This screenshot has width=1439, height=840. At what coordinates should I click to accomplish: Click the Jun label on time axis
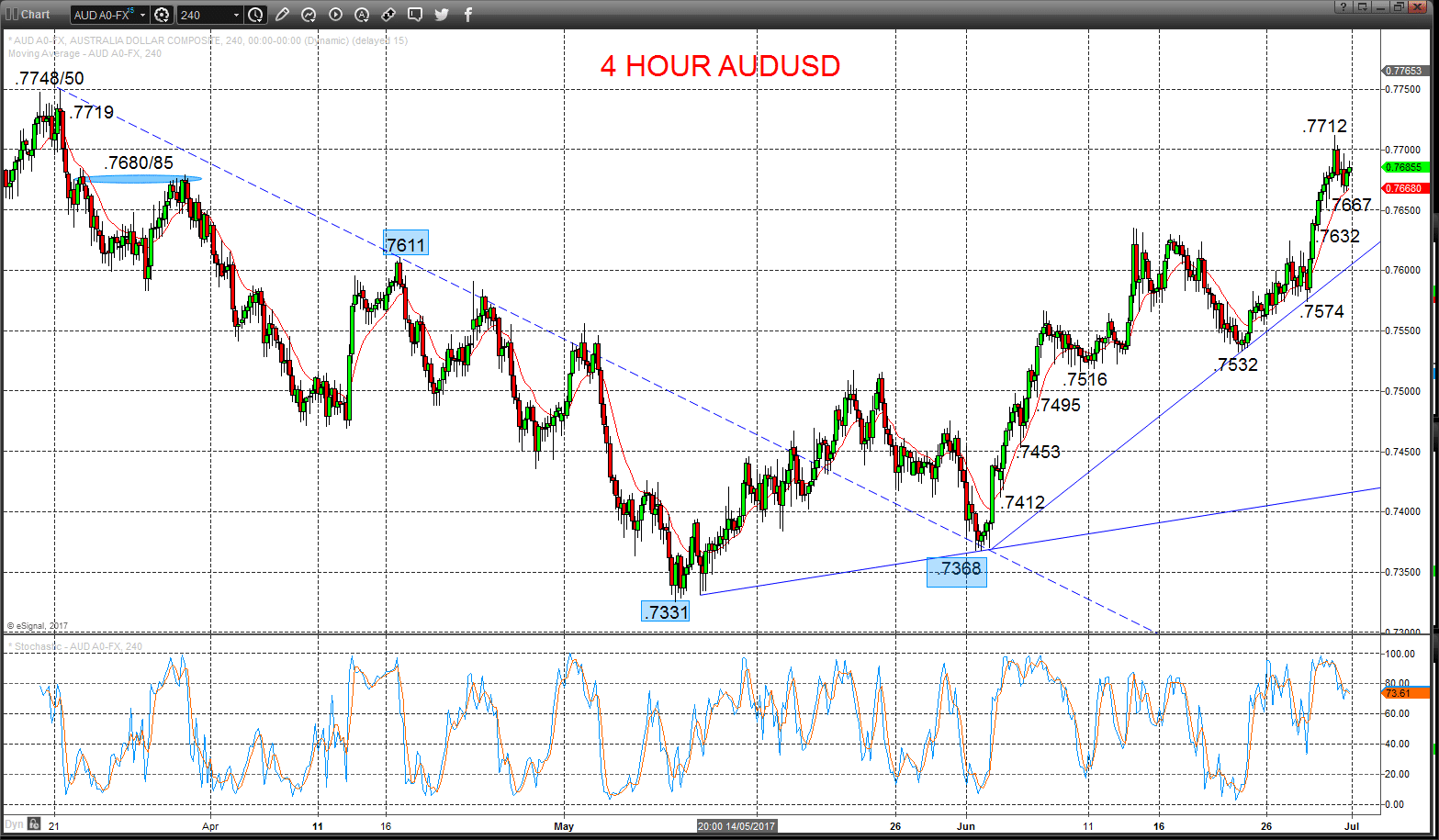click(967, 826)
